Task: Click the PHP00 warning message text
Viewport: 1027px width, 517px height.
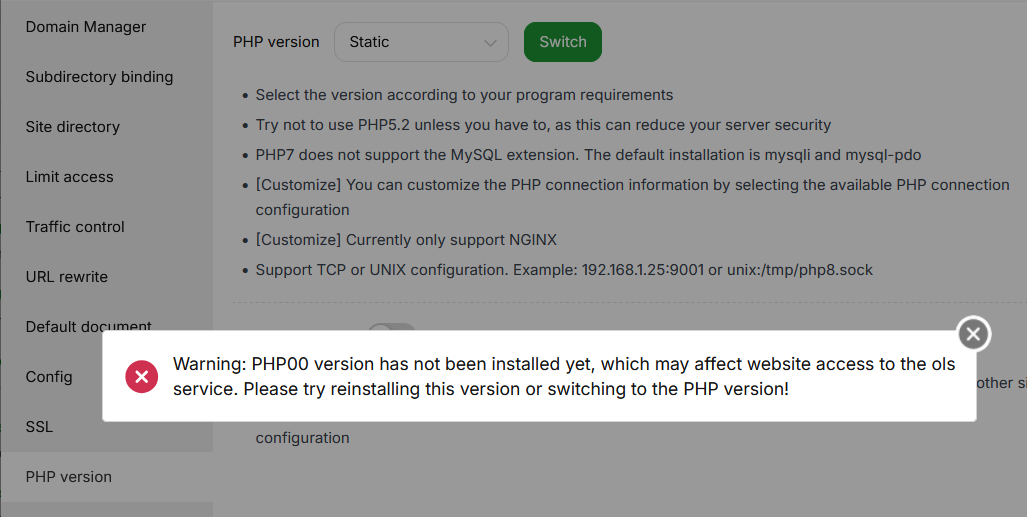Action: (x=564, y=376)
